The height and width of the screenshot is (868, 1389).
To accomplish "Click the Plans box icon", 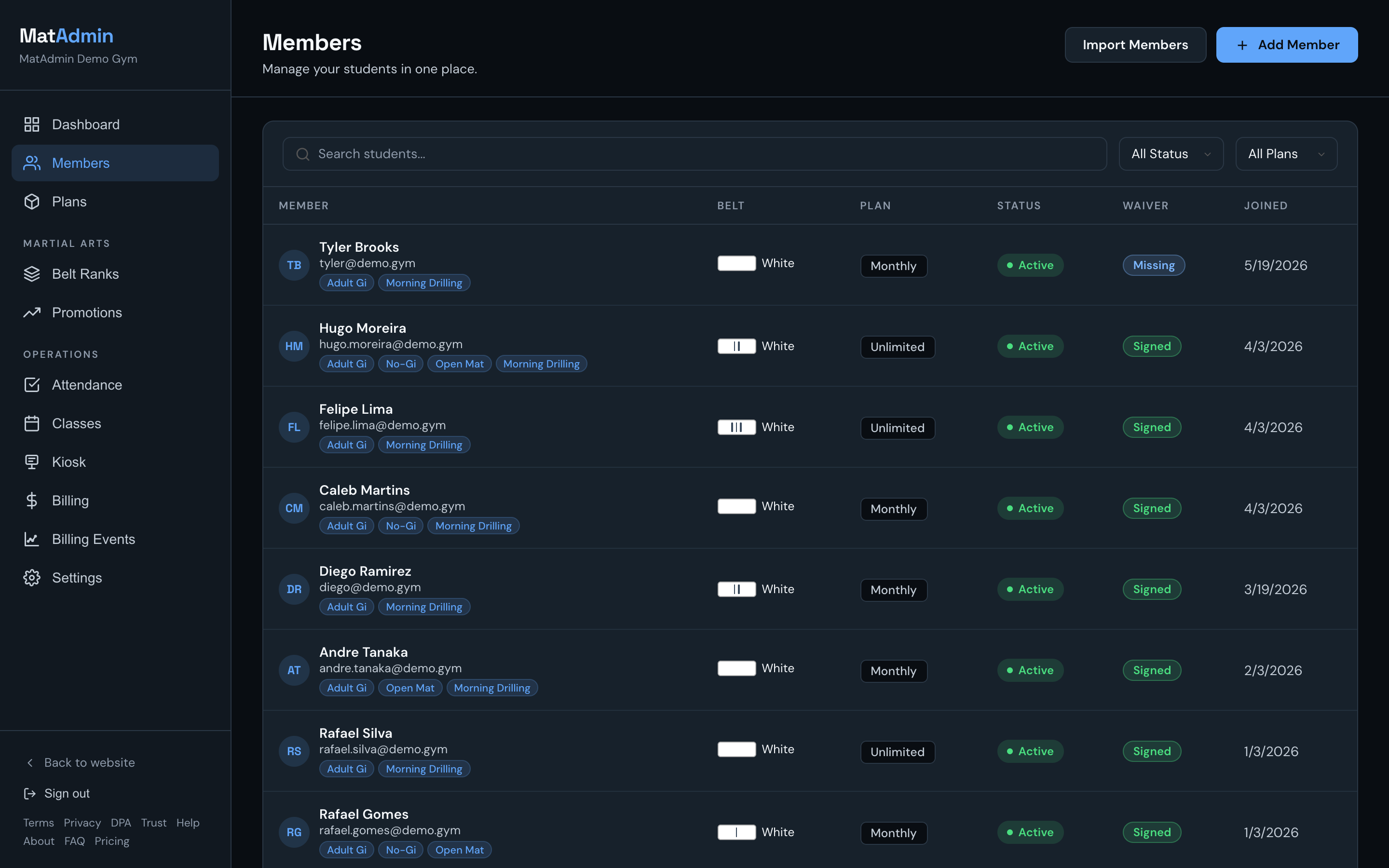I will coord(31,202).
